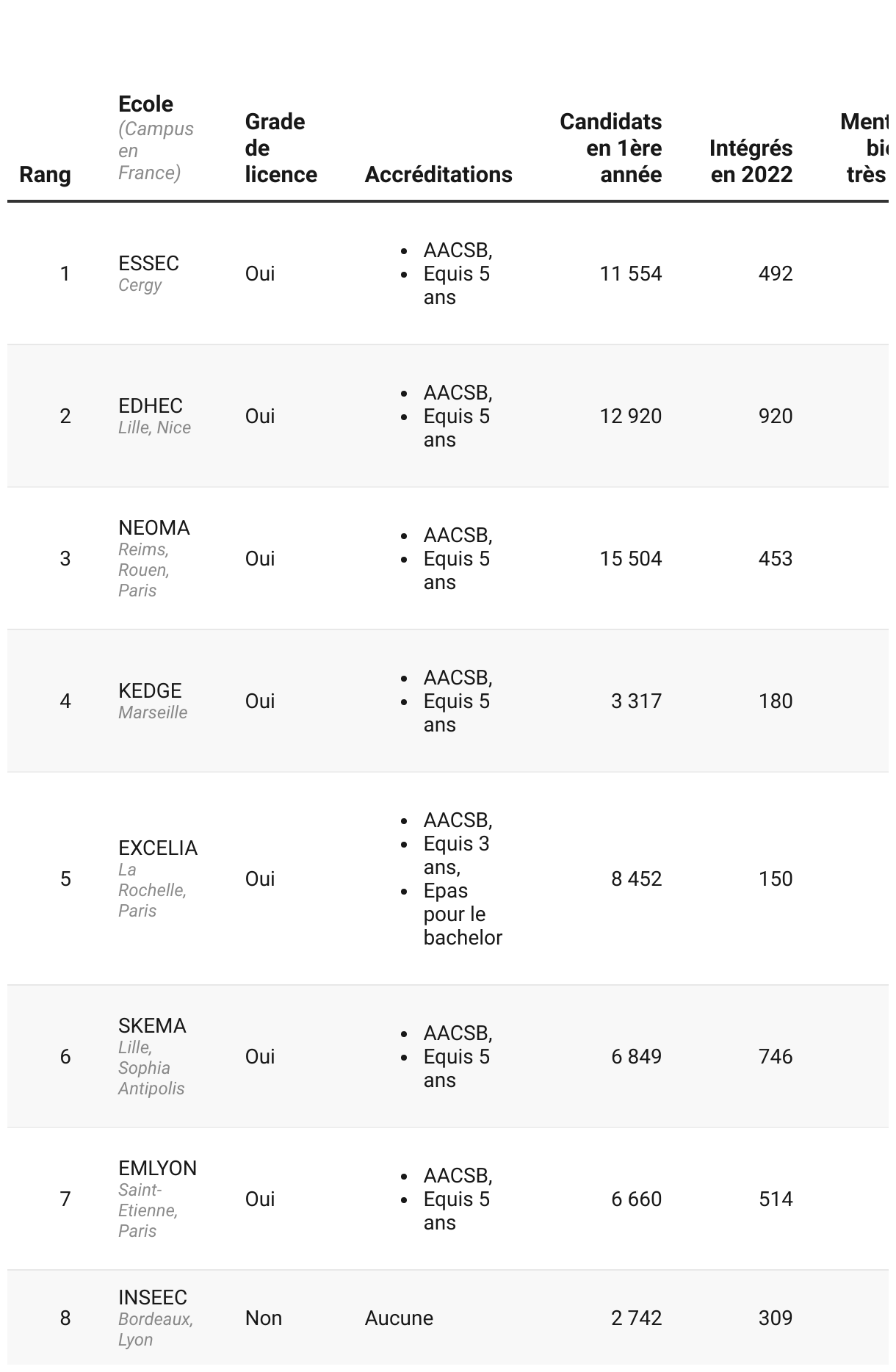Click INSEEC's Non licence grade cell
Viewport: 896px width, 1372px height.
coord(264,1318)
